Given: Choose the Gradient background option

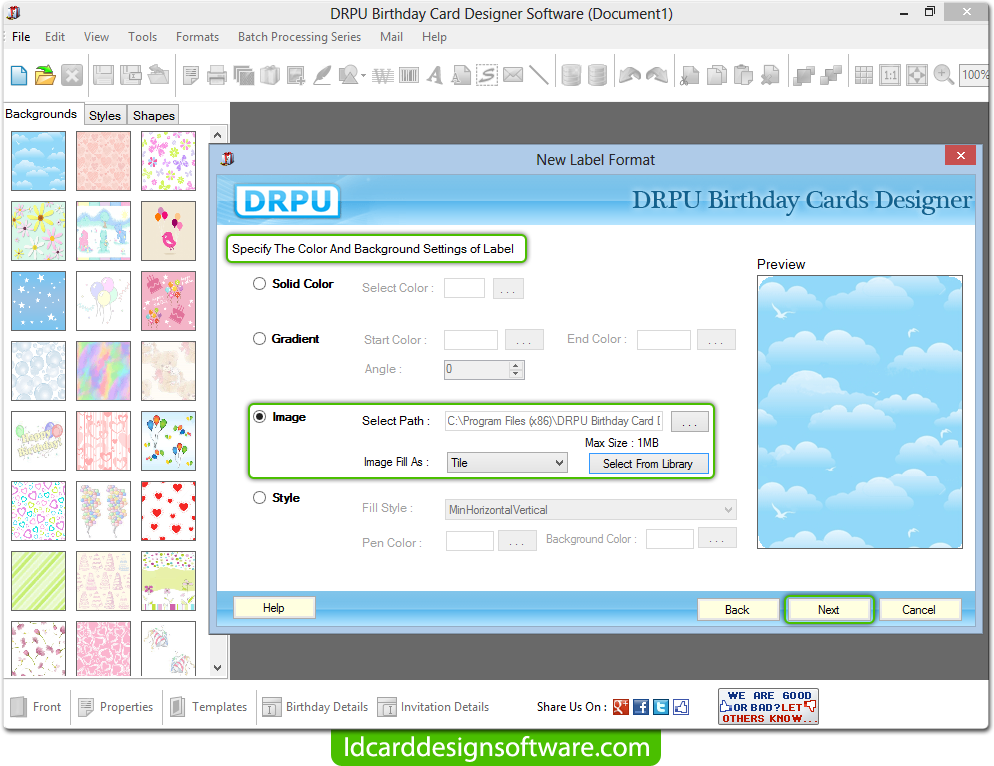Looking at the screenshot, I should tap(259, 338).
